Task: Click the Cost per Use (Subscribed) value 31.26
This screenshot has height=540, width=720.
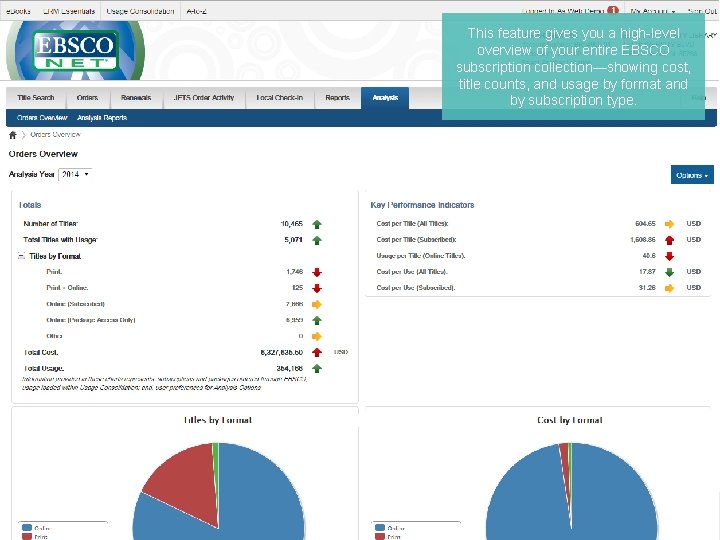Action: (x=647, y=288)
